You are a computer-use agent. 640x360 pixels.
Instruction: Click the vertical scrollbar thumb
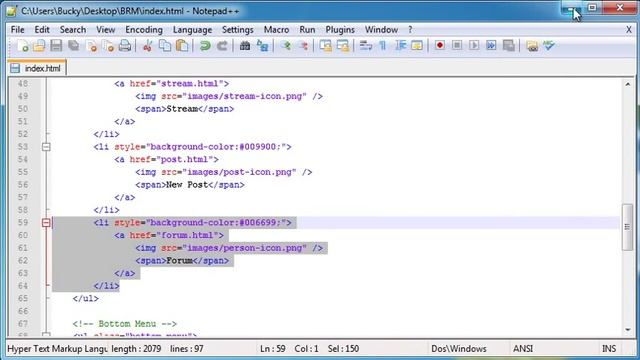tap(627, 227)
